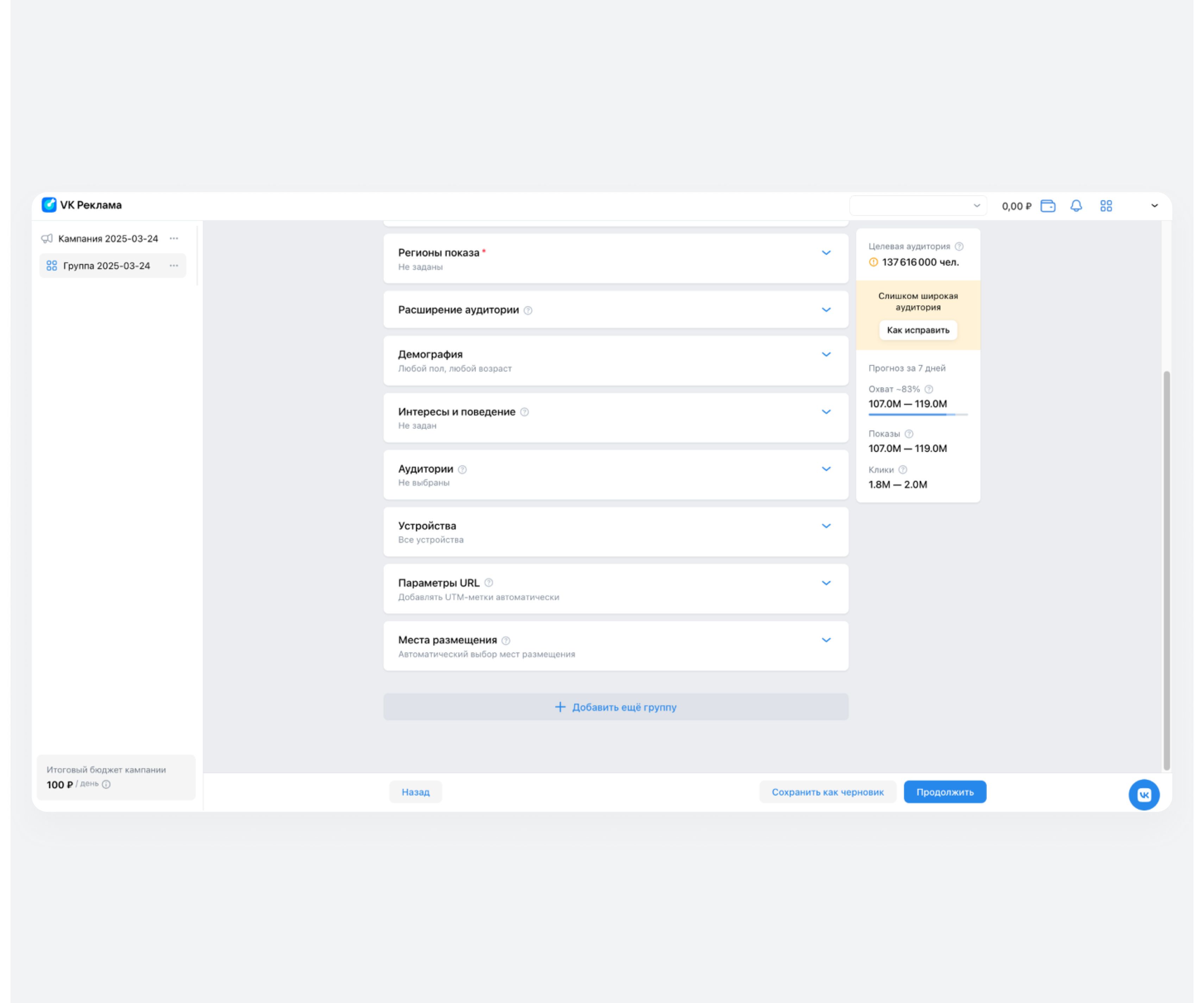Expand the Устройства section
The image size is (1204, 1003).
[826, 525]
